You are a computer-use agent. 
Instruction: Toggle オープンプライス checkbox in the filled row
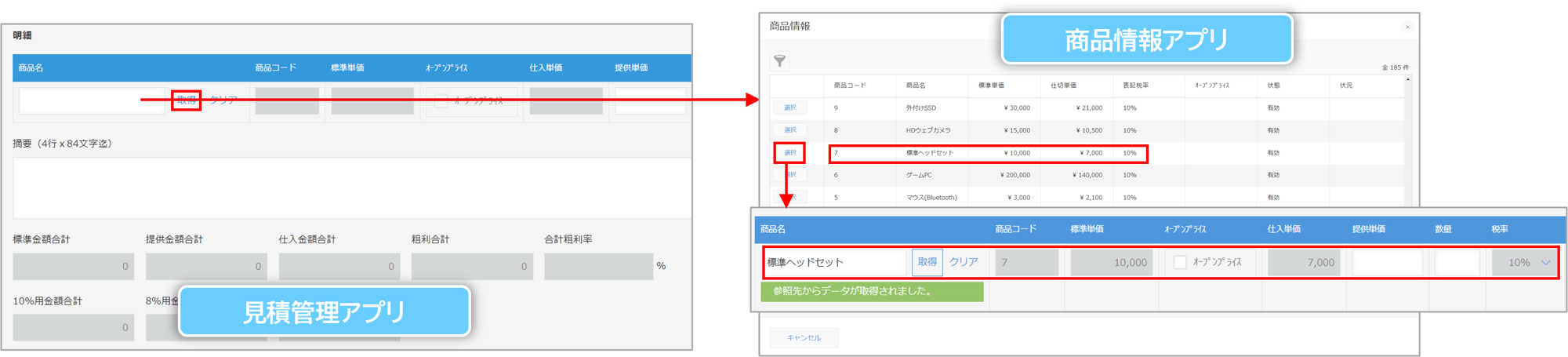[x=1179, y=262]
